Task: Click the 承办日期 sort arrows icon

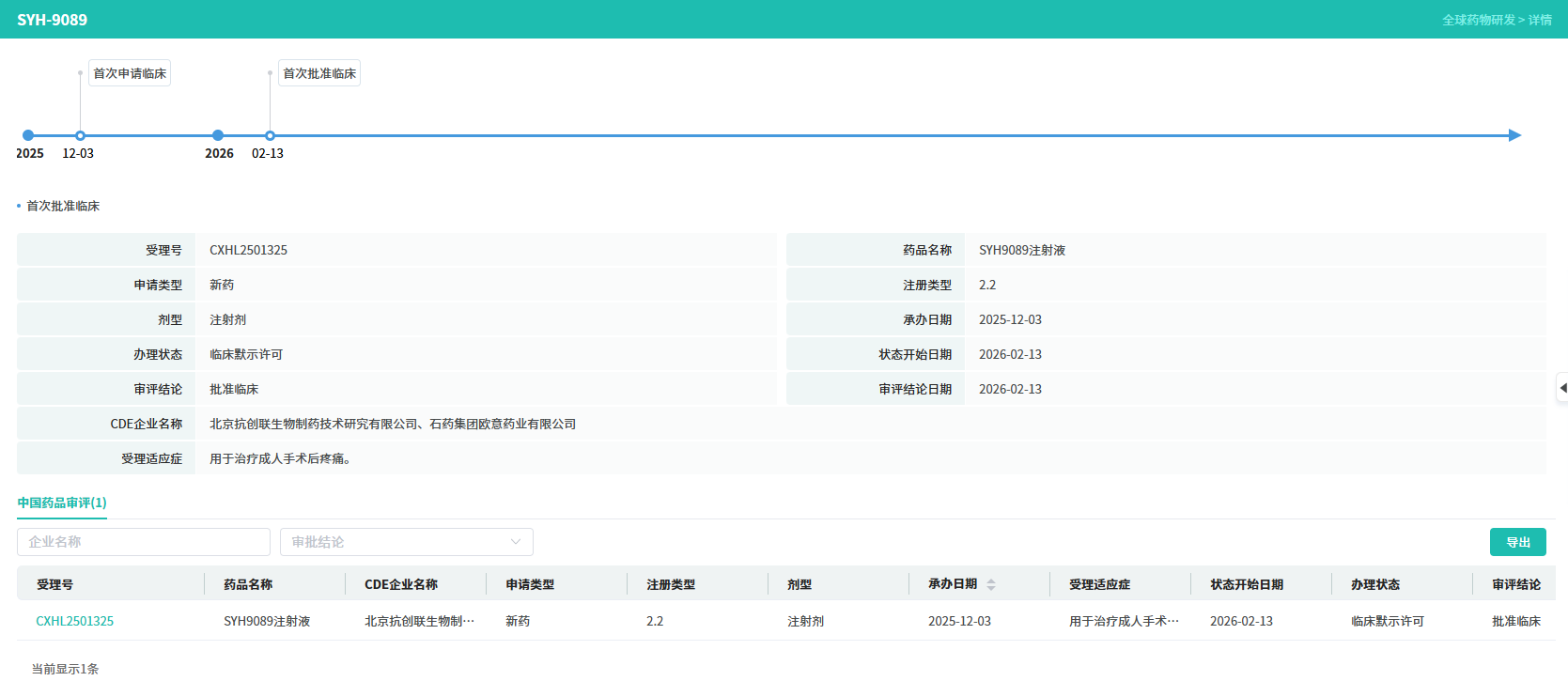Action: coord(991,585)
